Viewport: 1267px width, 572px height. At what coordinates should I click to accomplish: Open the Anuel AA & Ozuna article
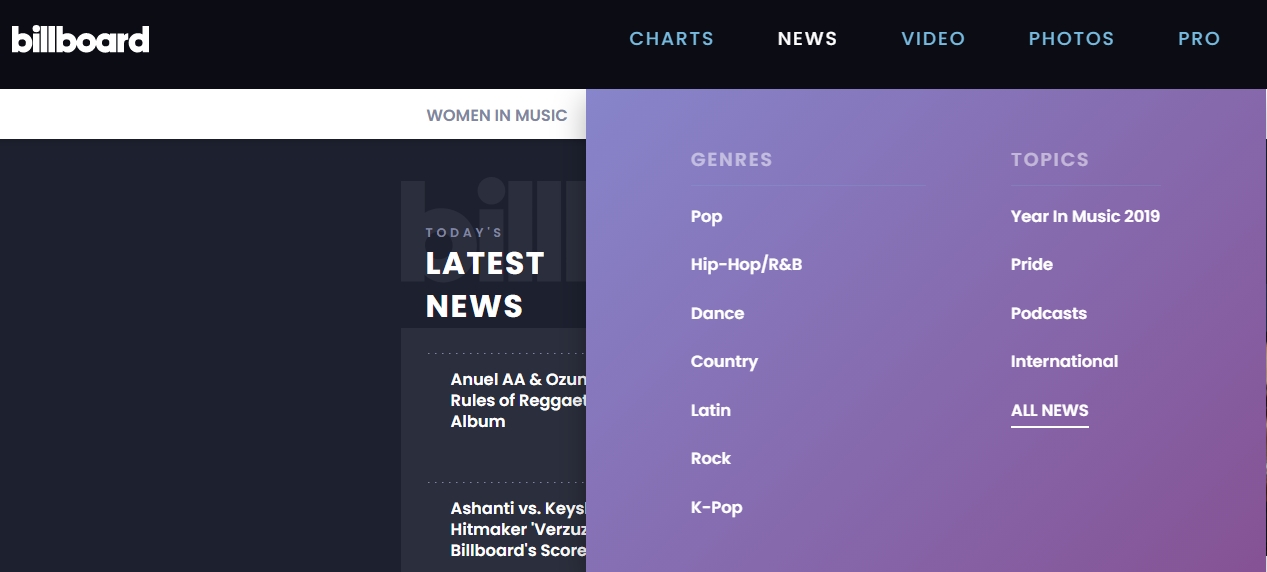pyautogui.click(x=518, y=400)
